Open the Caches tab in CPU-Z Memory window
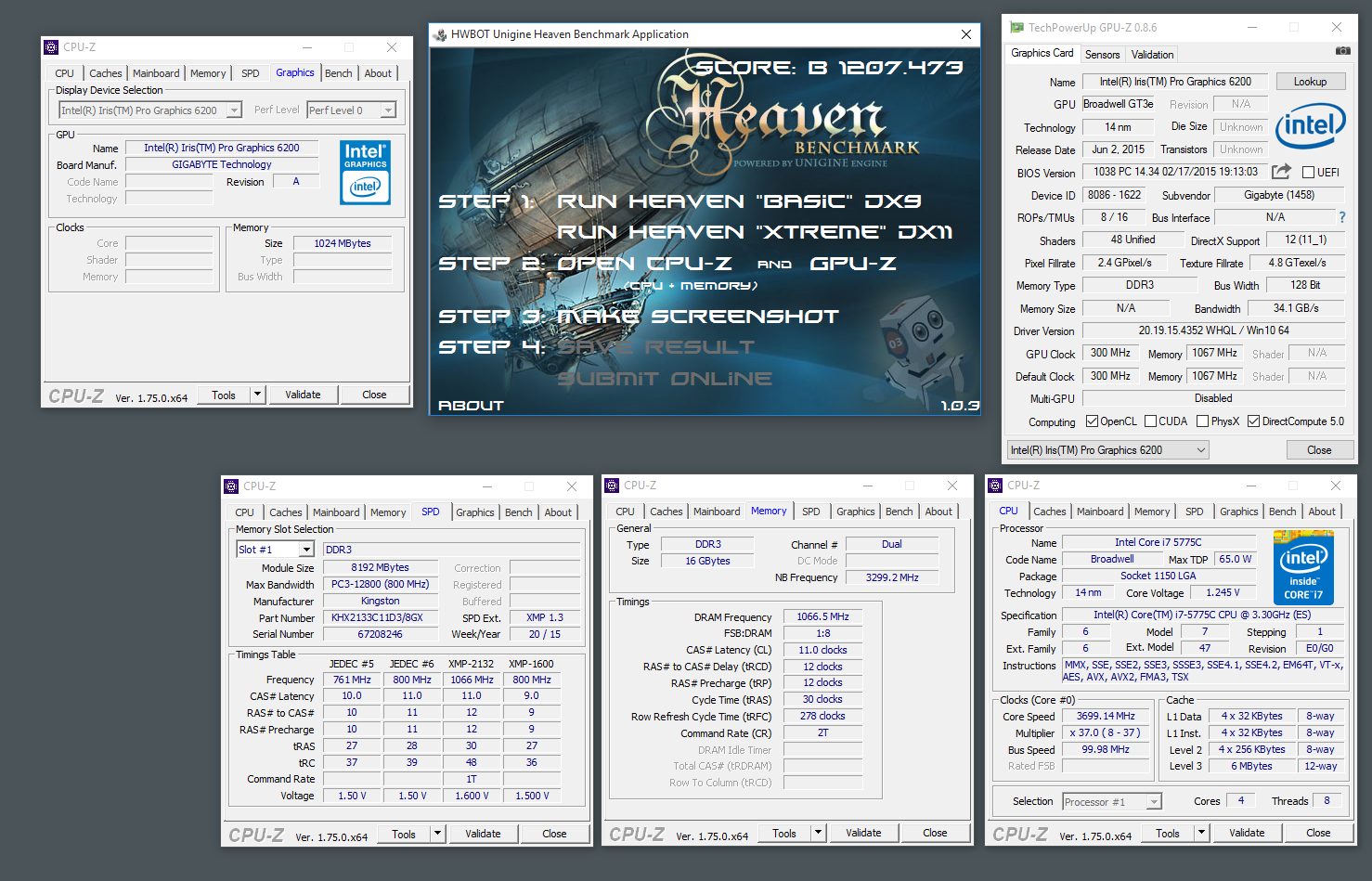This screenshot has height=881, width=1372. [x=667, y=512]
